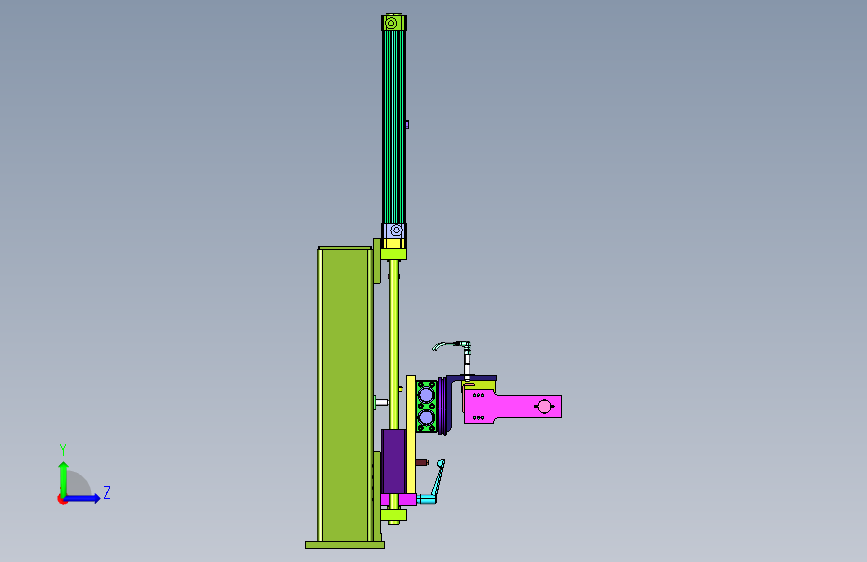Click the green Y axis arrow of the triad
867x562 pixels.
point(63,478)
